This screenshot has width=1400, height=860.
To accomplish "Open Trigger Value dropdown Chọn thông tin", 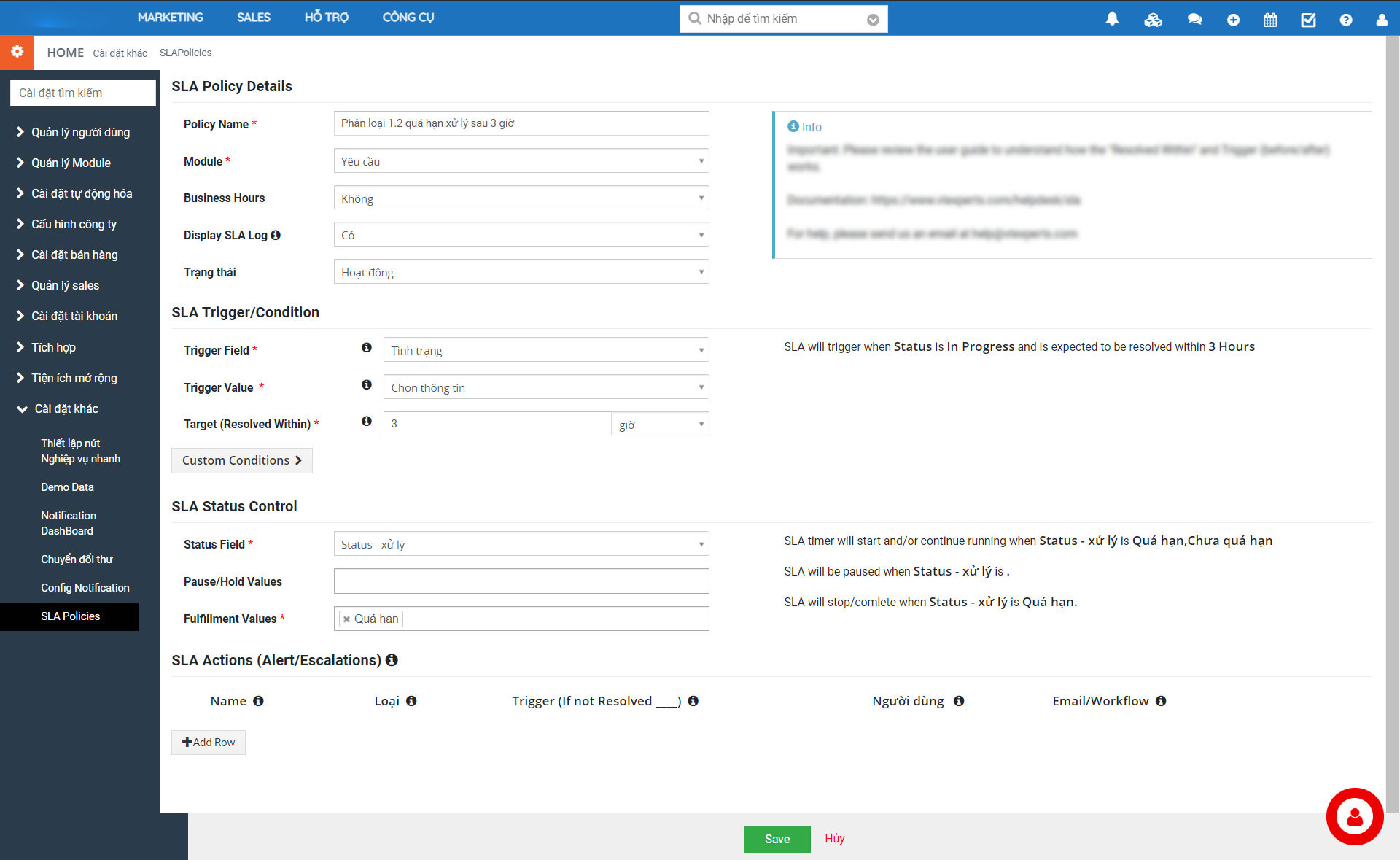I will tap(546, 387).
